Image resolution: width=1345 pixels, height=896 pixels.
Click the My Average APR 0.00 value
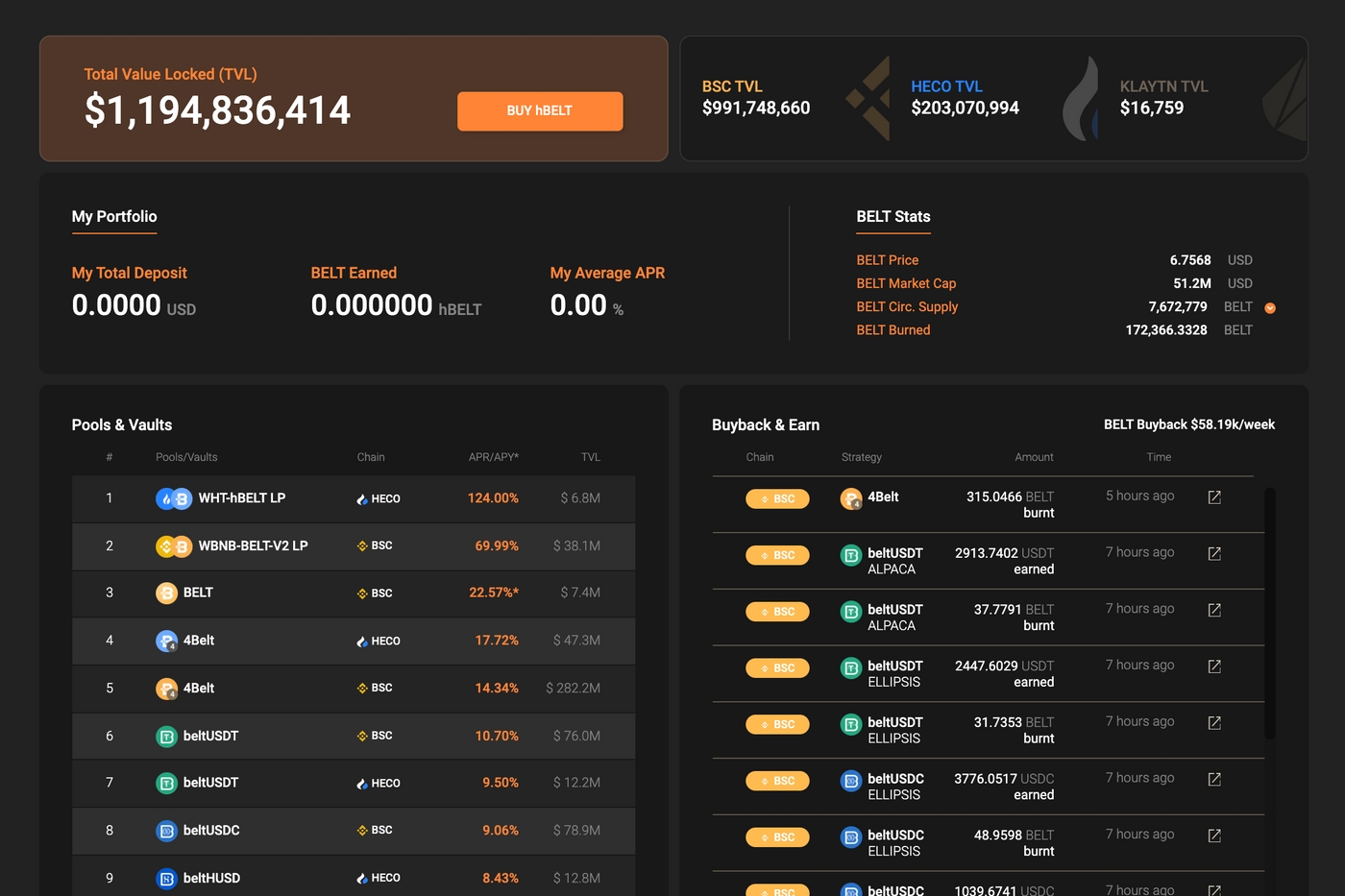tap(578, 305)
